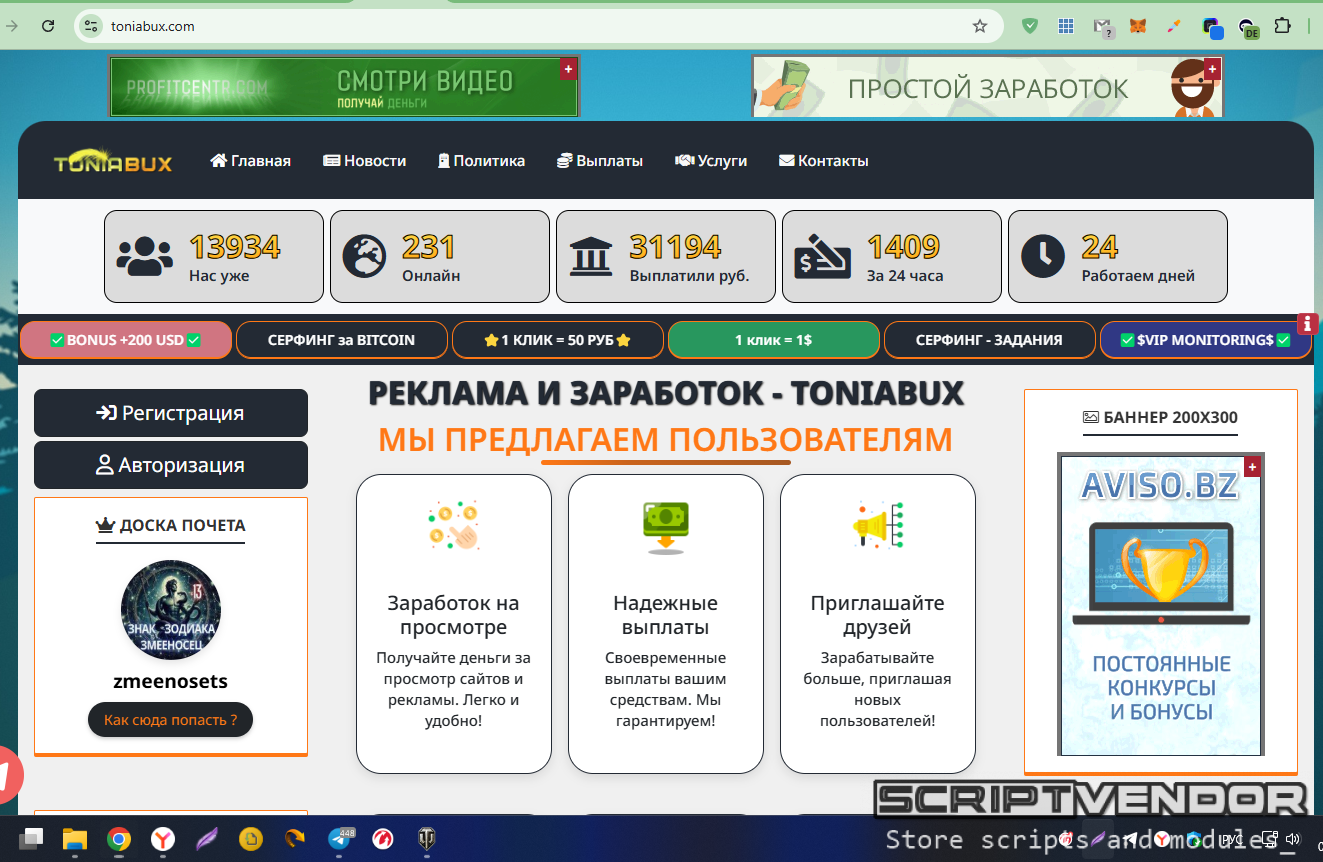
Task: Open Yandex Browser from the taskbar
Action: coord(163,839)
